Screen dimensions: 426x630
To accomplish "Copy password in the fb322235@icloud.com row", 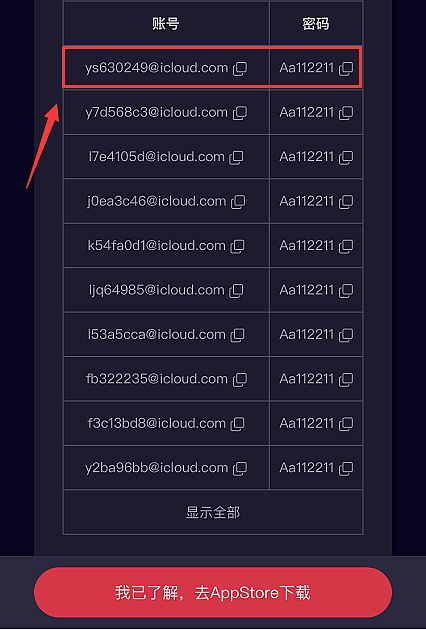I will point(346,380).
